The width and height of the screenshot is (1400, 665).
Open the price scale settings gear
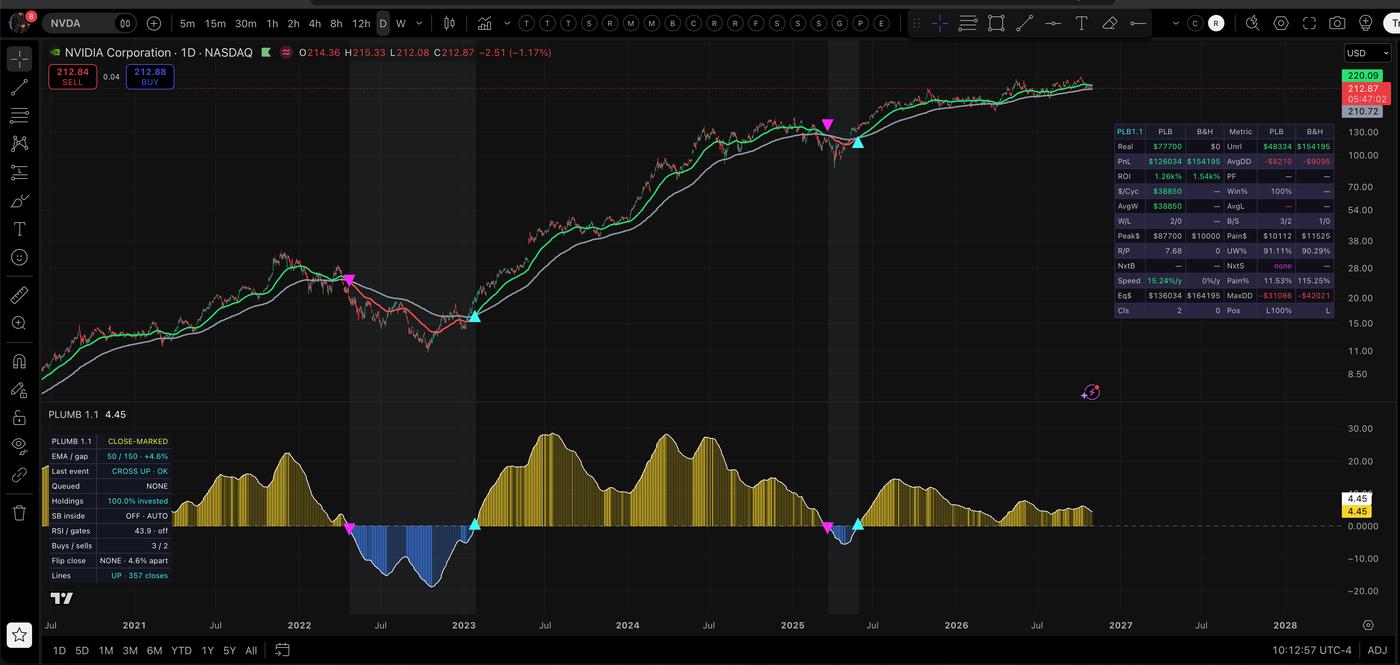pos(1368,625)
